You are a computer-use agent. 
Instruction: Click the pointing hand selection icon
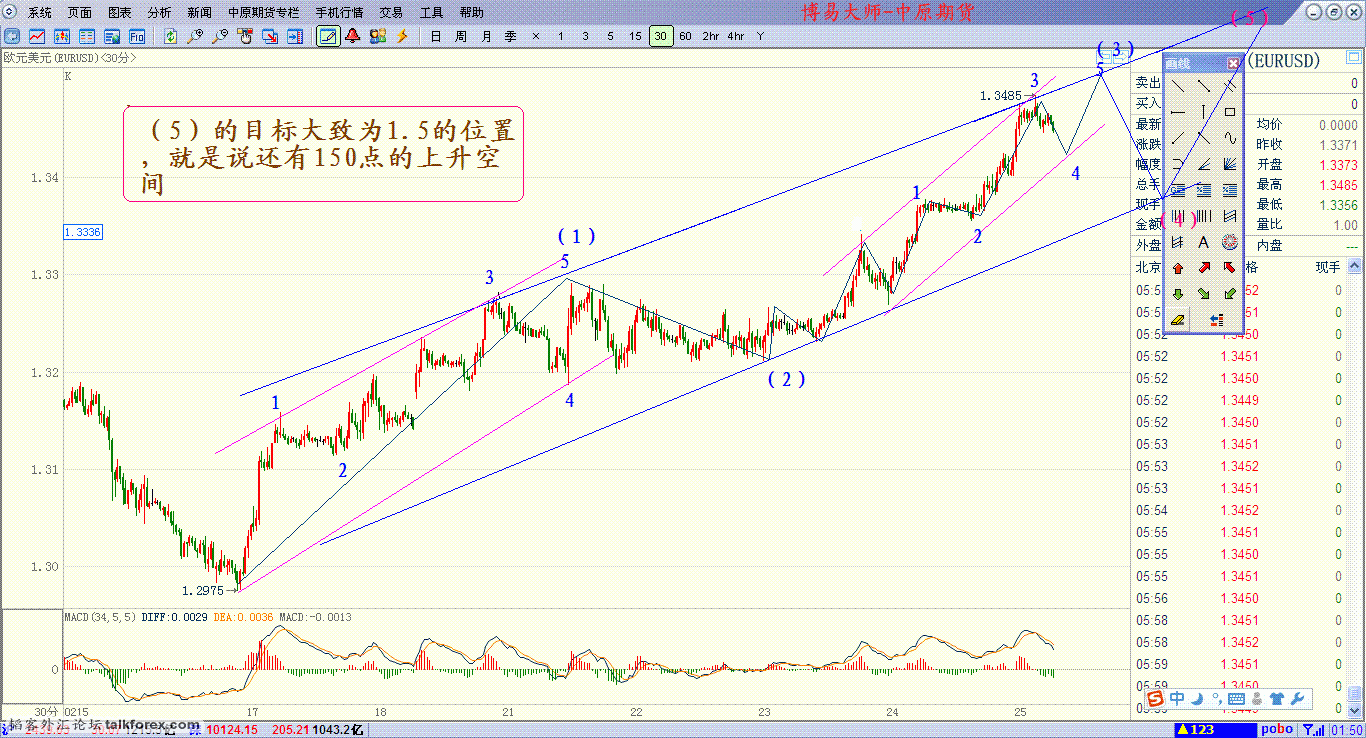click(x=245, y=36)
